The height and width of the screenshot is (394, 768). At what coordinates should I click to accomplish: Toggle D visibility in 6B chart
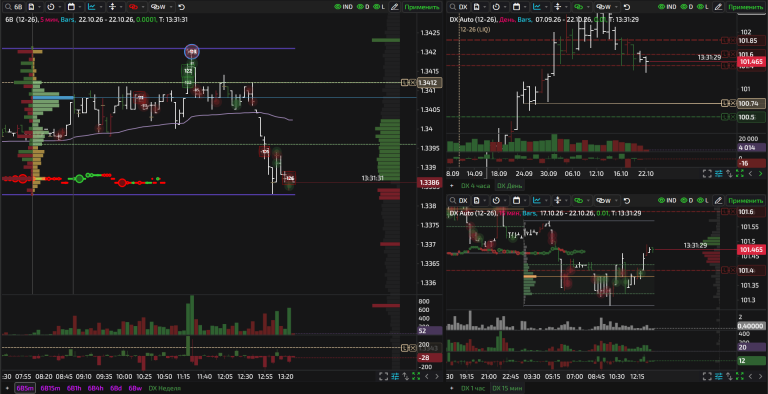click(363, 7)
